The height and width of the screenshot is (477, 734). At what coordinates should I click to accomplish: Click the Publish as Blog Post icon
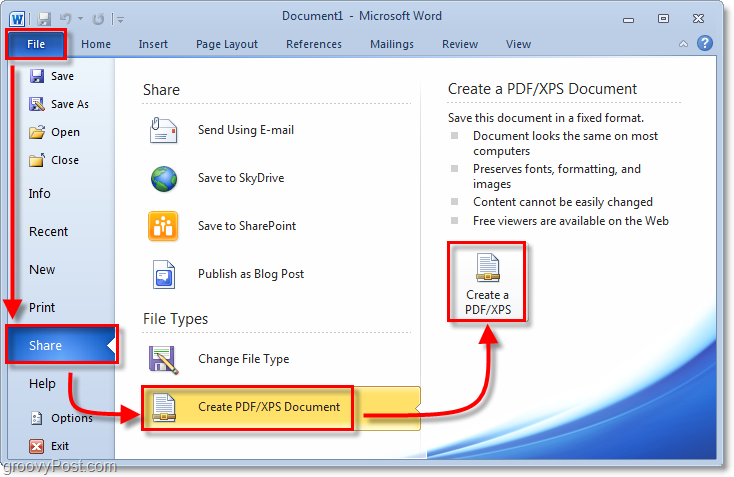click(x=164, y=274)
